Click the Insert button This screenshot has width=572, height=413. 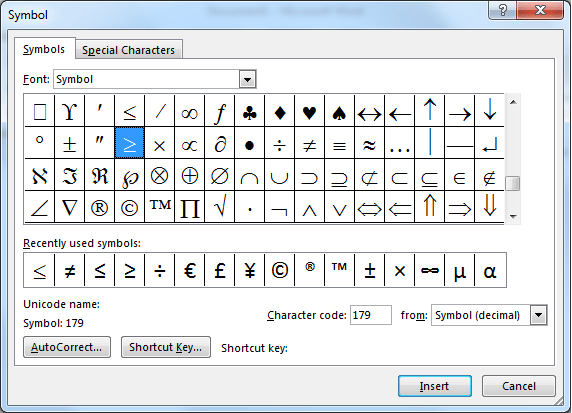click(434, 386)
